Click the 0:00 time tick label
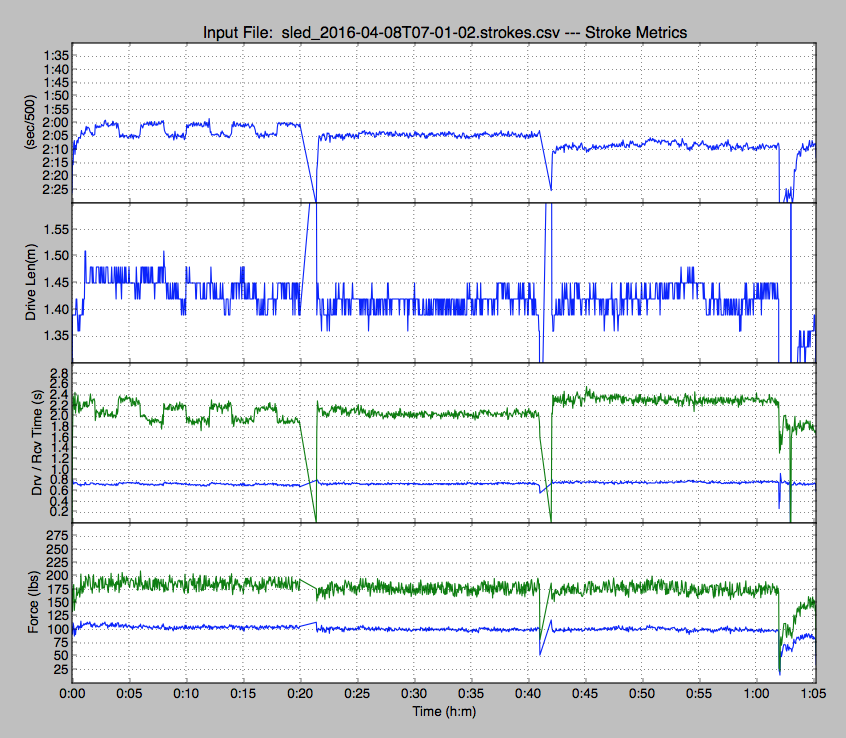The width and height of the screenshot is (846, 738). (71, 692)
